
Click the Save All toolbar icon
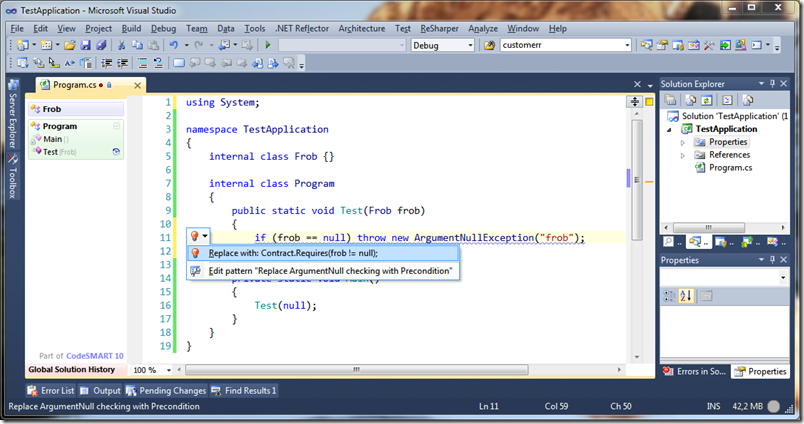point(101,45)
